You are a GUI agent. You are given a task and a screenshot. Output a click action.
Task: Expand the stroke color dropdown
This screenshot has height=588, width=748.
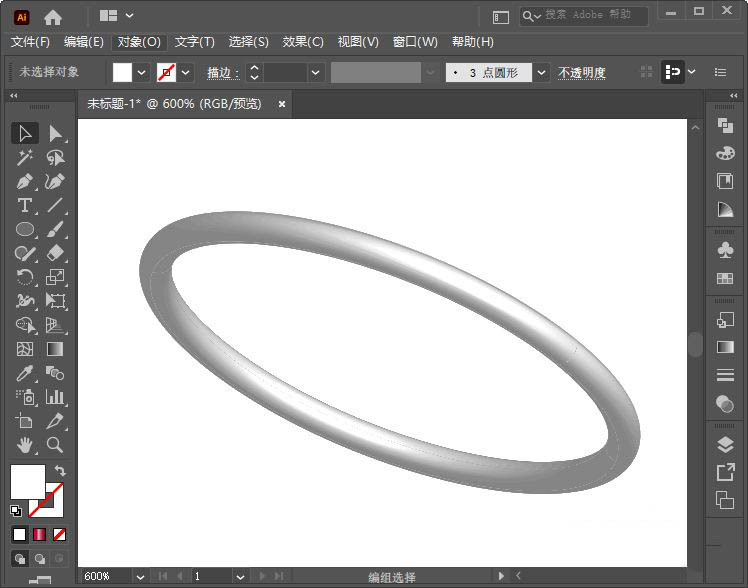(186, 72)
